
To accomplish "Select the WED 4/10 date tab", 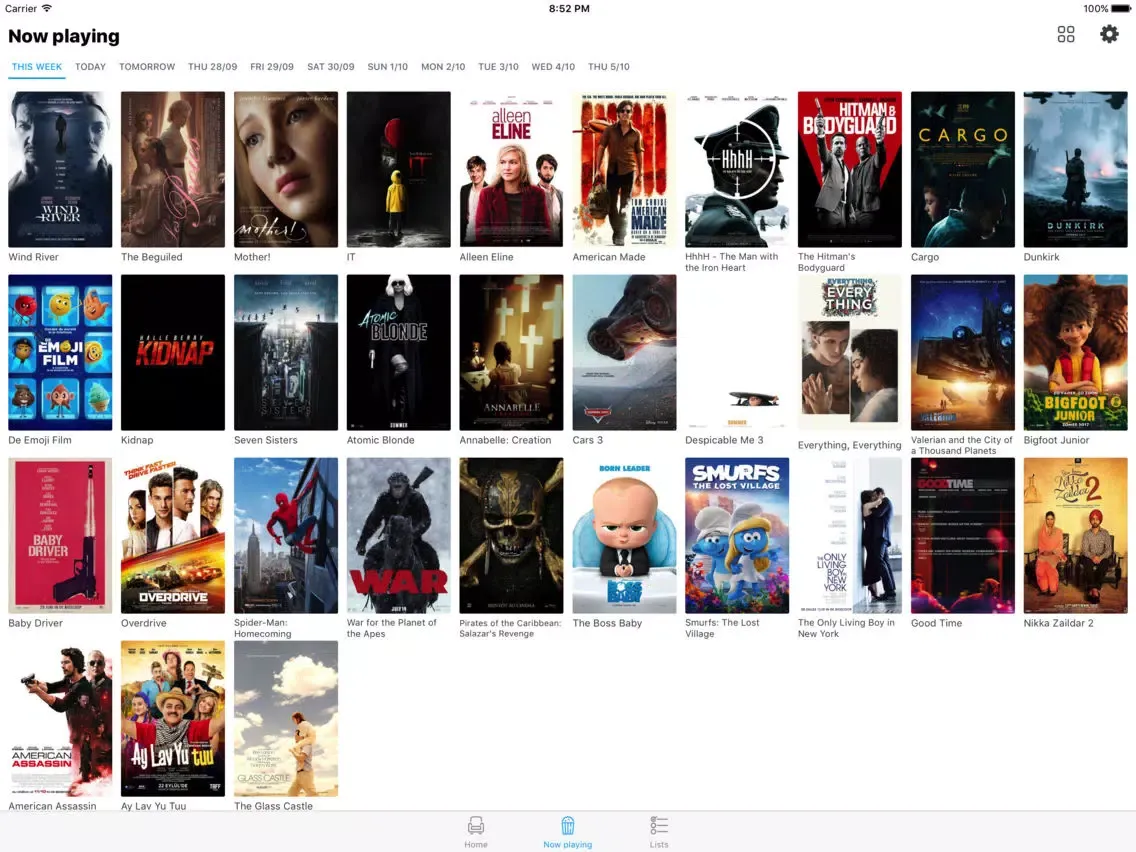I will click(x=553, y=67).
